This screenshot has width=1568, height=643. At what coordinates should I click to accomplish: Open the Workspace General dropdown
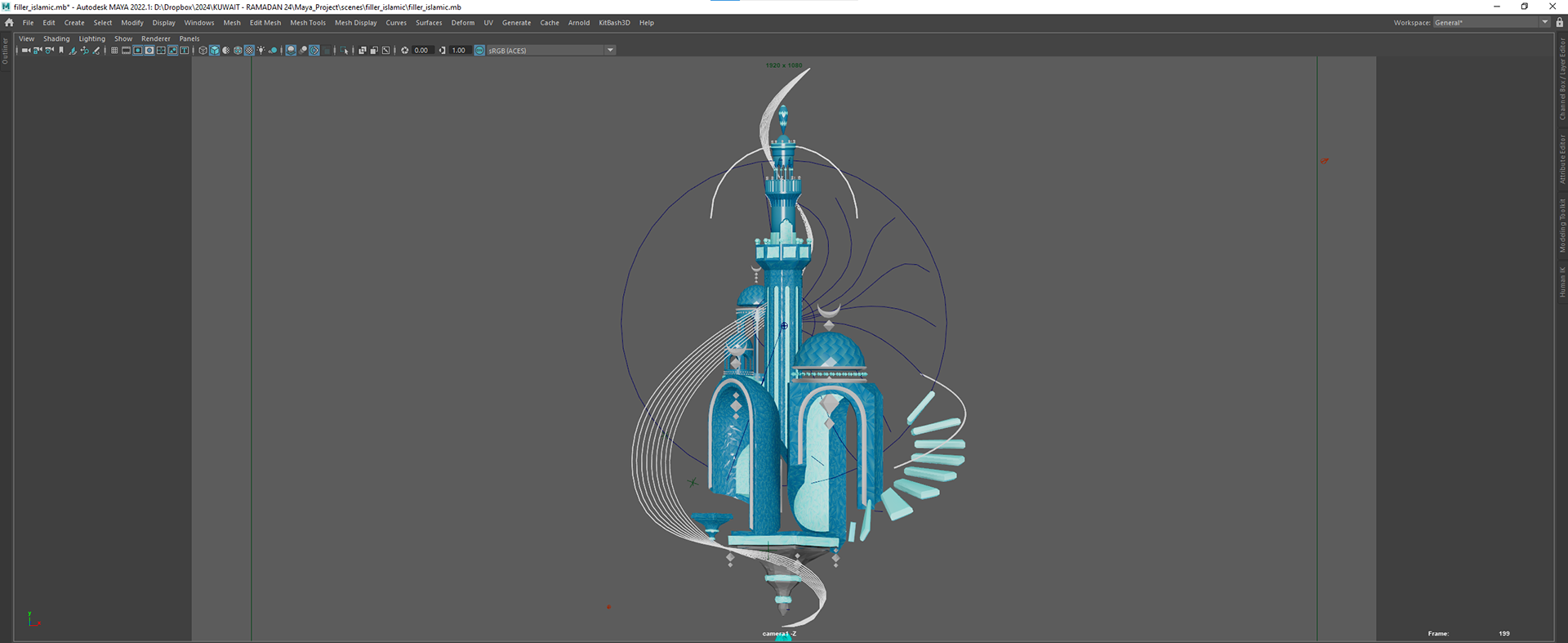(1491, 23)
